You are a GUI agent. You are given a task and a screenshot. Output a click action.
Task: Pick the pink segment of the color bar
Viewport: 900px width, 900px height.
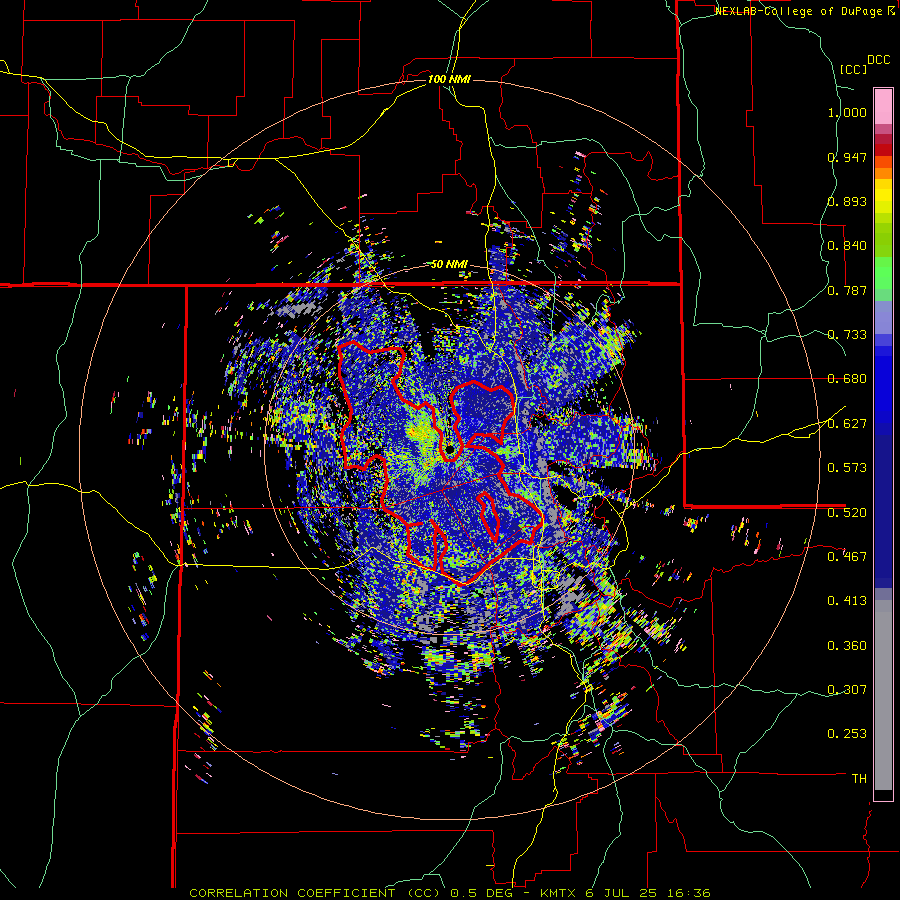(883, 106)
